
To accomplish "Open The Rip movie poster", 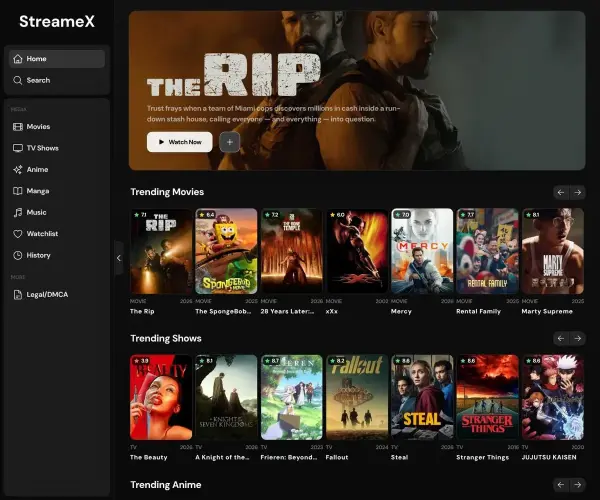I will pos(161,251).
